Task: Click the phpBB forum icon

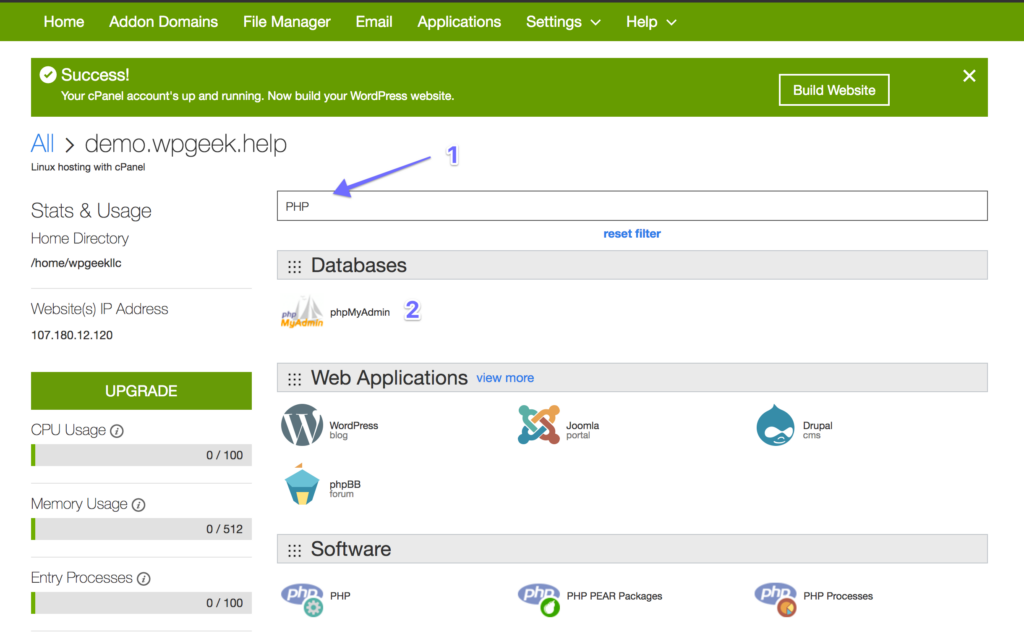Action: click(x=302, y=484)
